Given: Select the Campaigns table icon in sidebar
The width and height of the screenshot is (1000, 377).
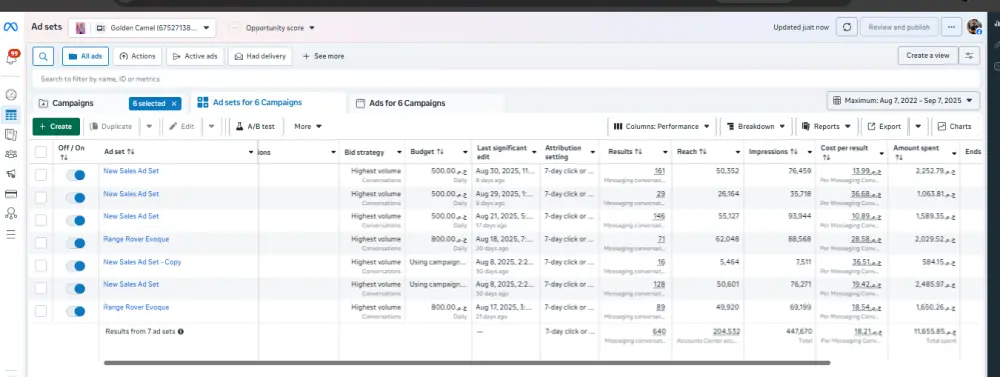Looking at the screenshot, I should point(11,115).
